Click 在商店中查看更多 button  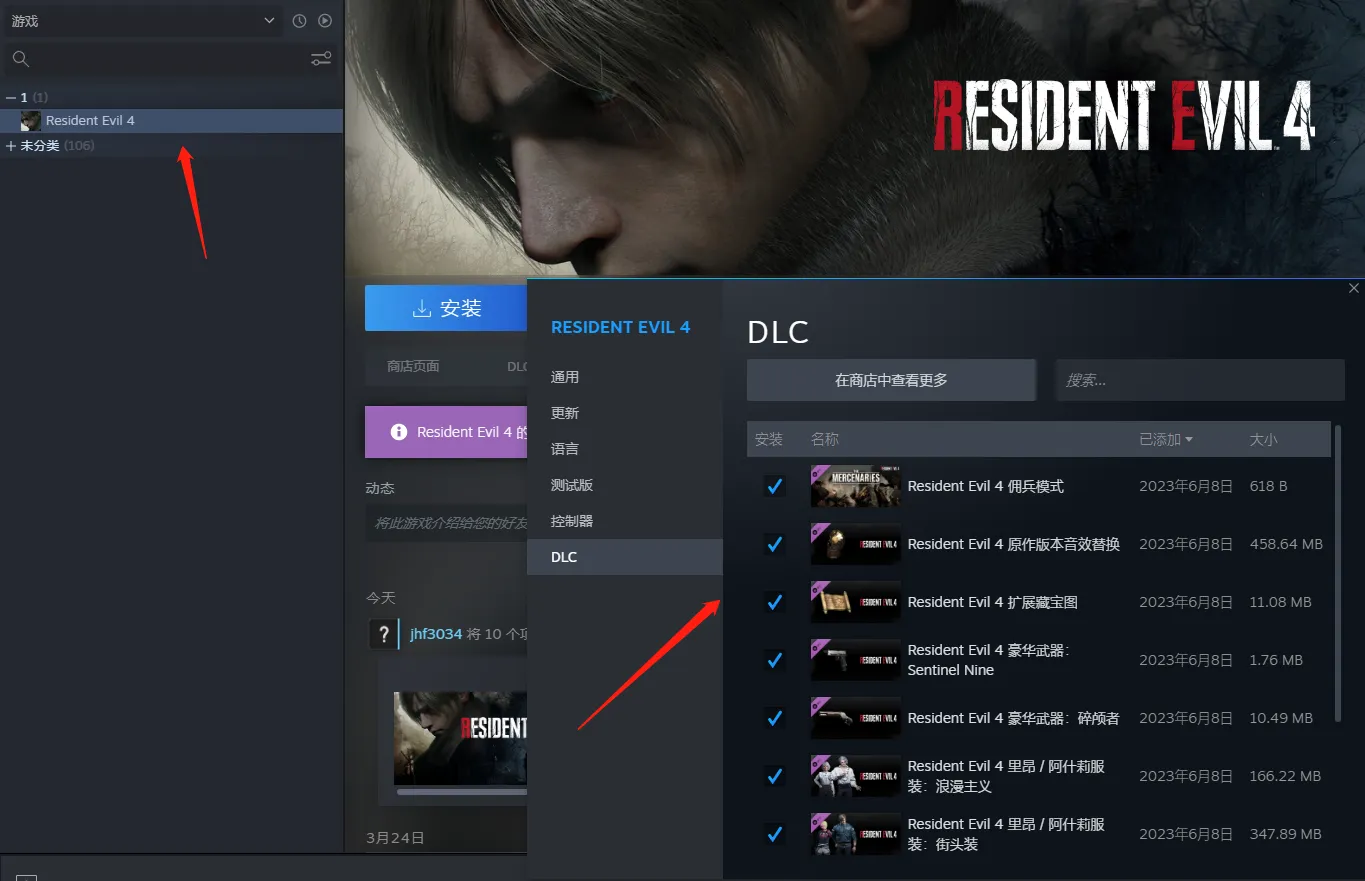click(x=891, y=380)
